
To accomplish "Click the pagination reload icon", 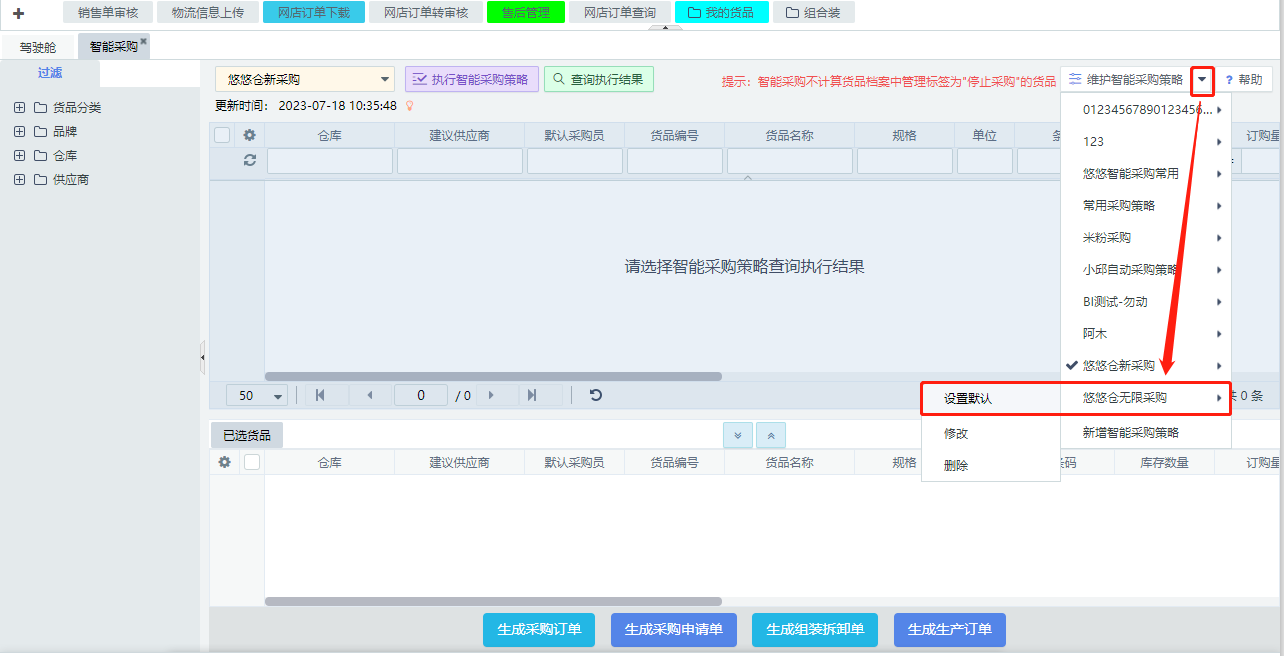I will [596, 395].
